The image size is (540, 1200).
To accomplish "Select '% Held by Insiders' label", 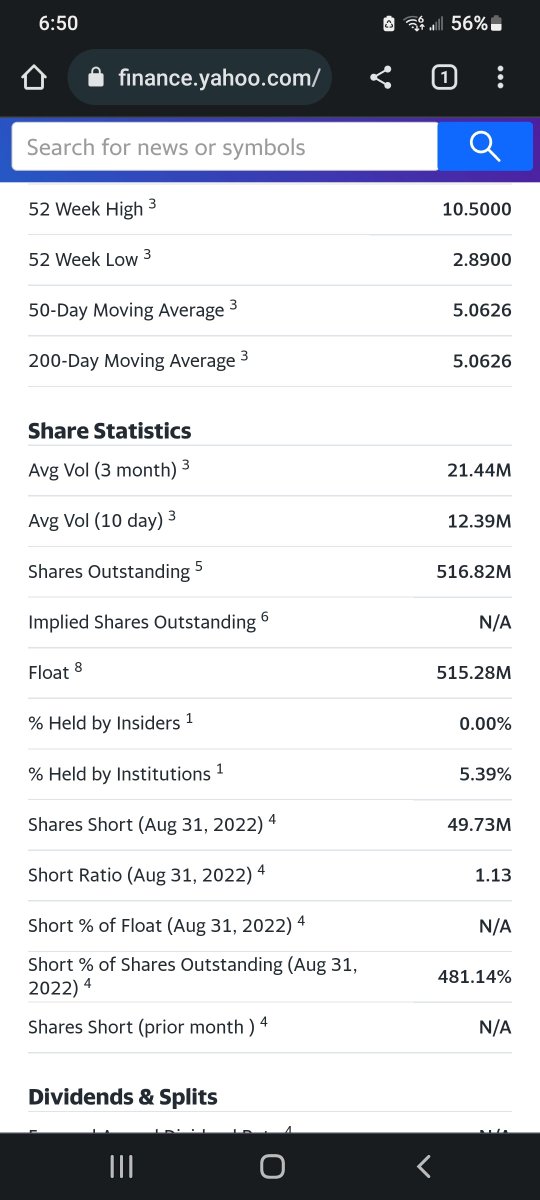I will (104, 723).
